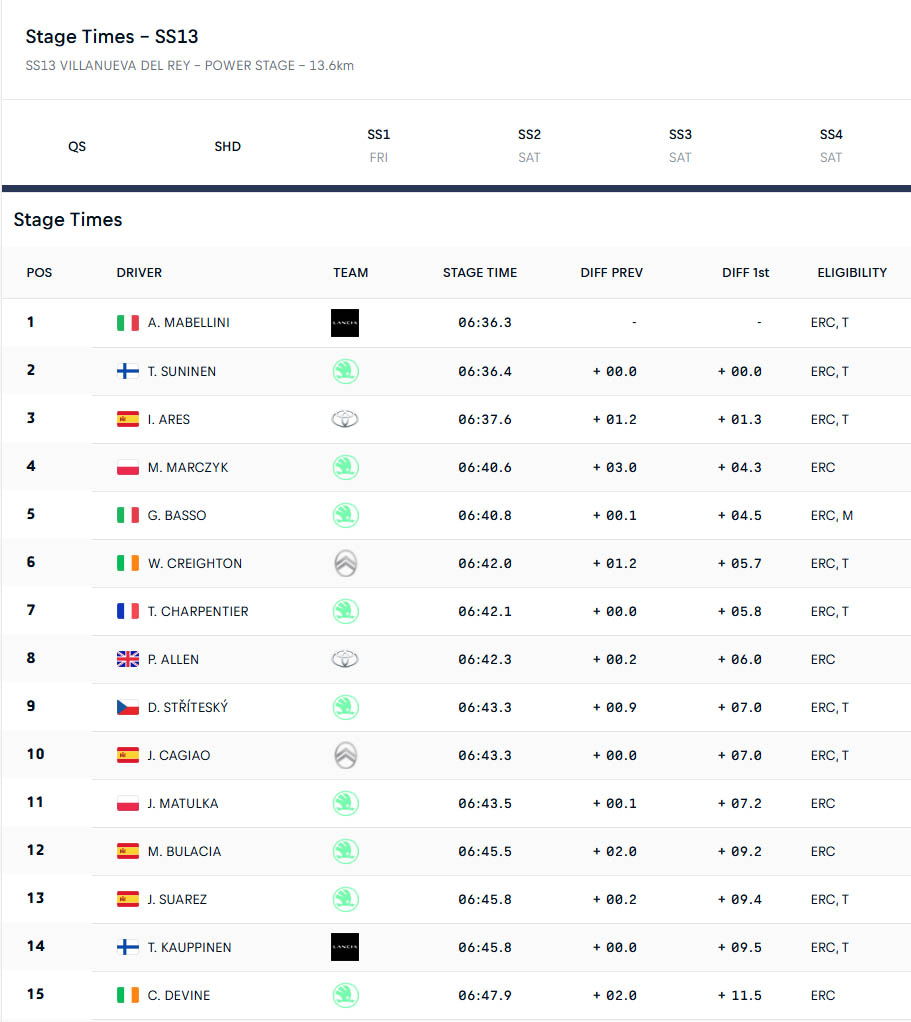Click the Citroën logo for W. Creighton

tap(345, 564)
